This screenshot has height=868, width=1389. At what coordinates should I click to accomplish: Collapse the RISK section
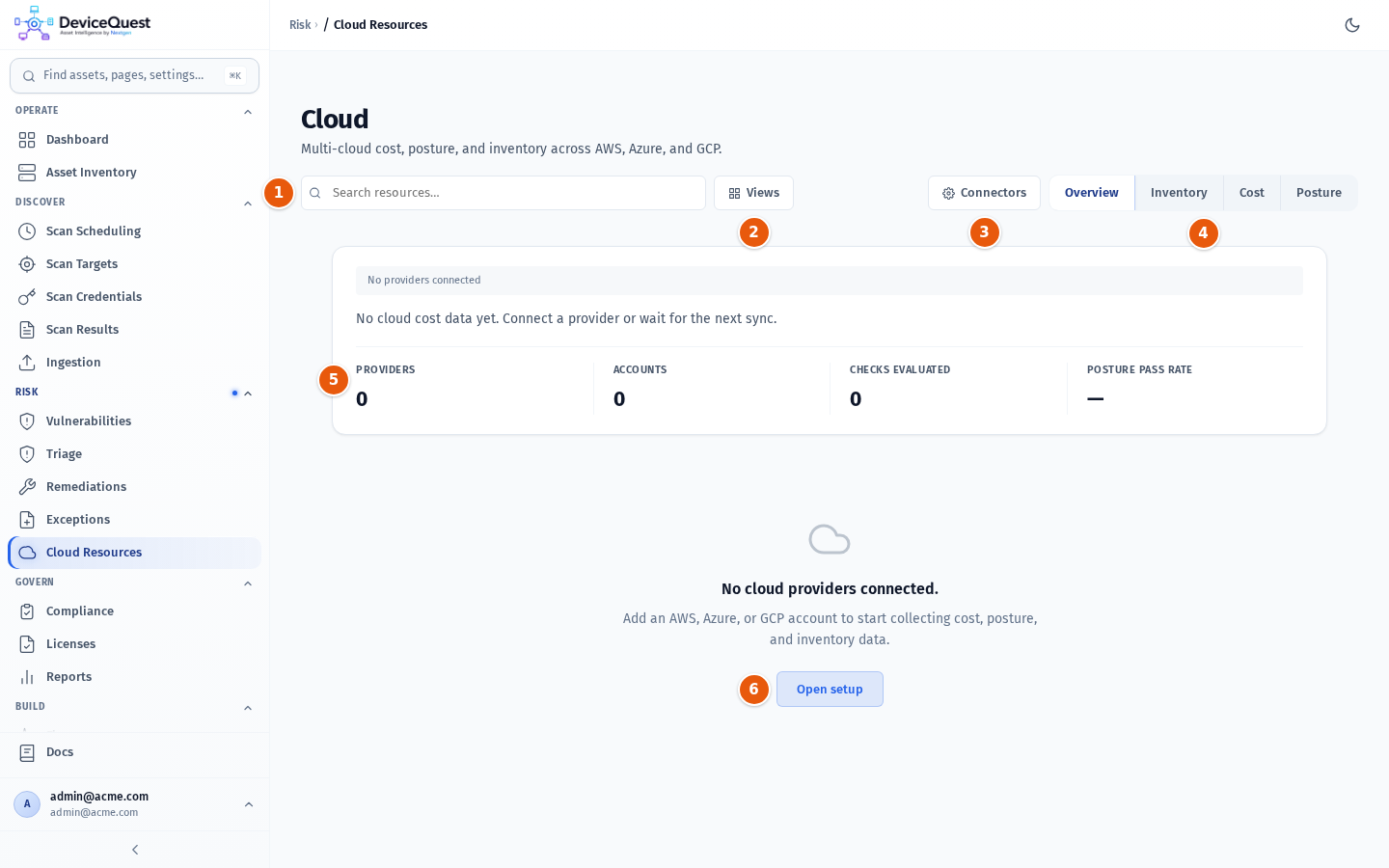(x=248, y=393)
